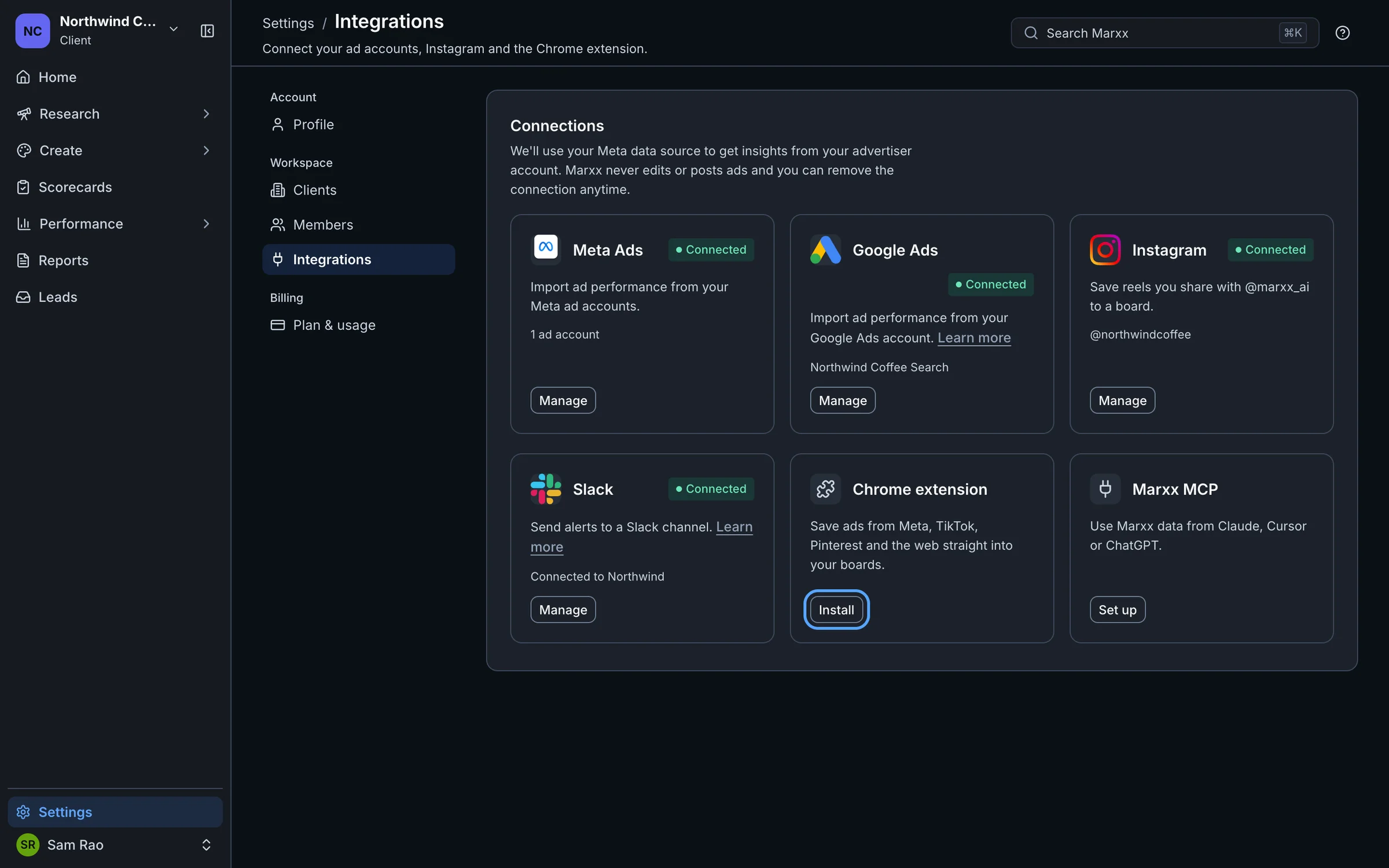Click the Settings breadcrumb link

[x=288, y=23]
